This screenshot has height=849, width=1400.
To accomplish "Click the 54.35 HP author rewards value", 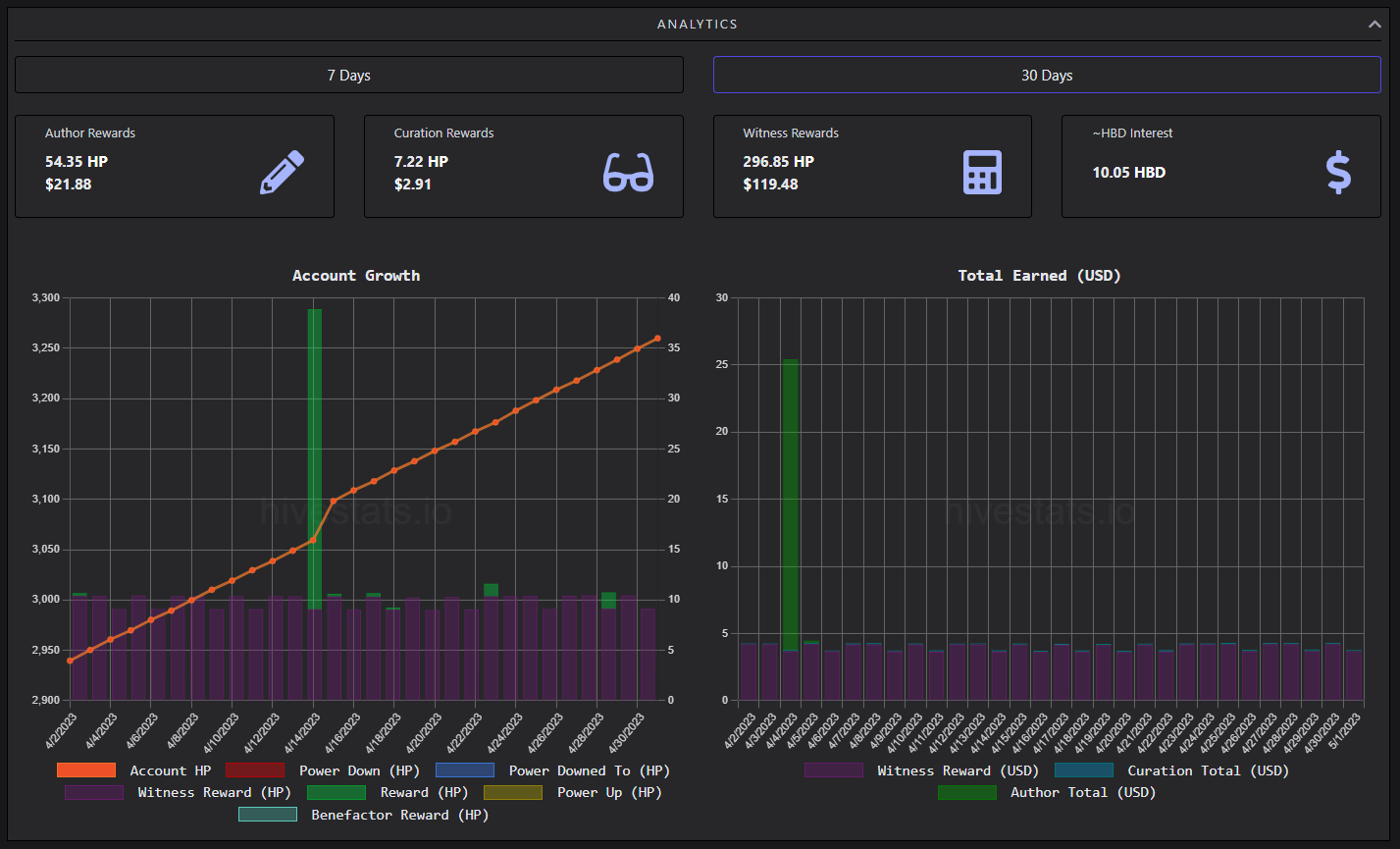I will 77,162.
